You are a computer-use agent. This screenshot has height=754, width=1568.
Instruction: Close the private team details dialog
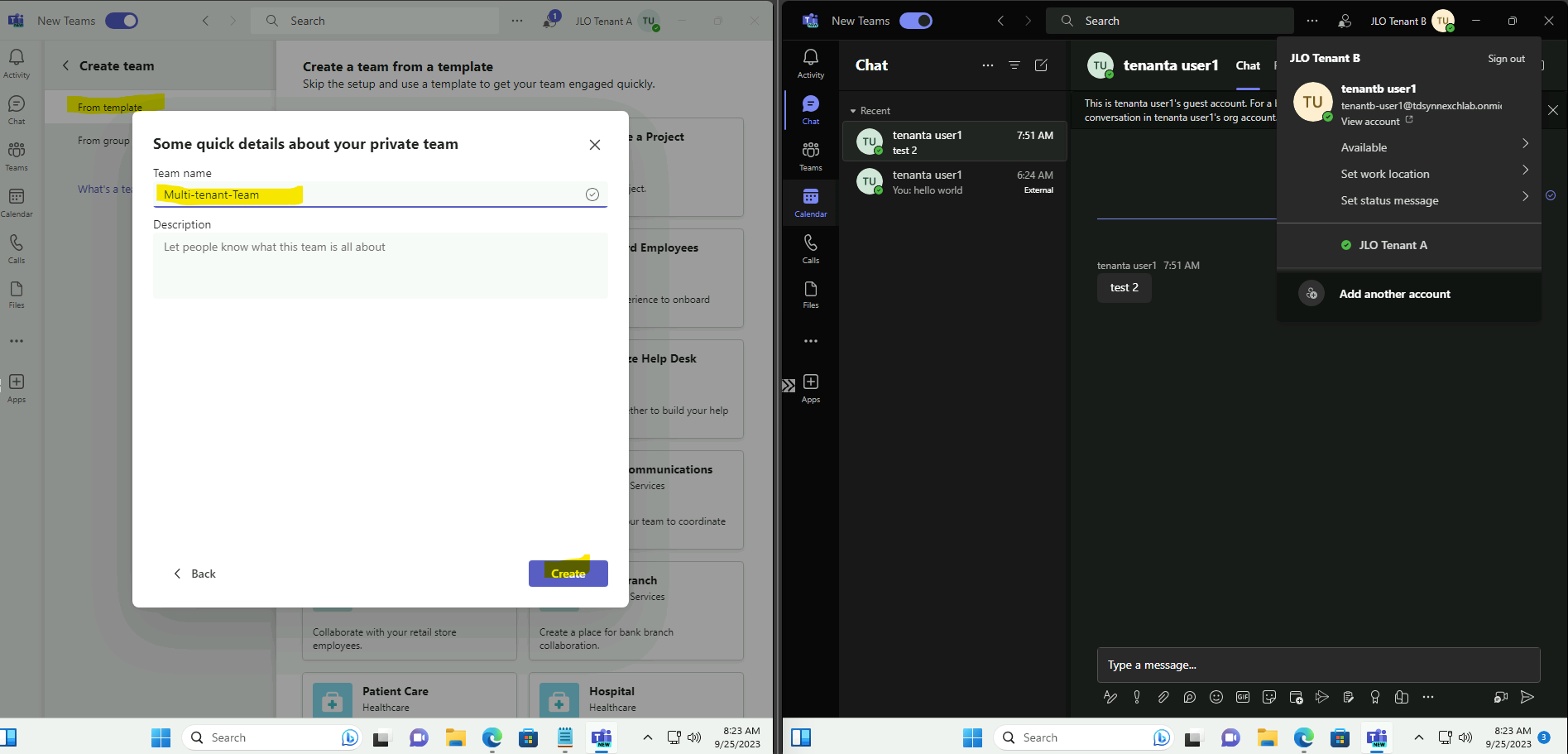tap(594, 145)
